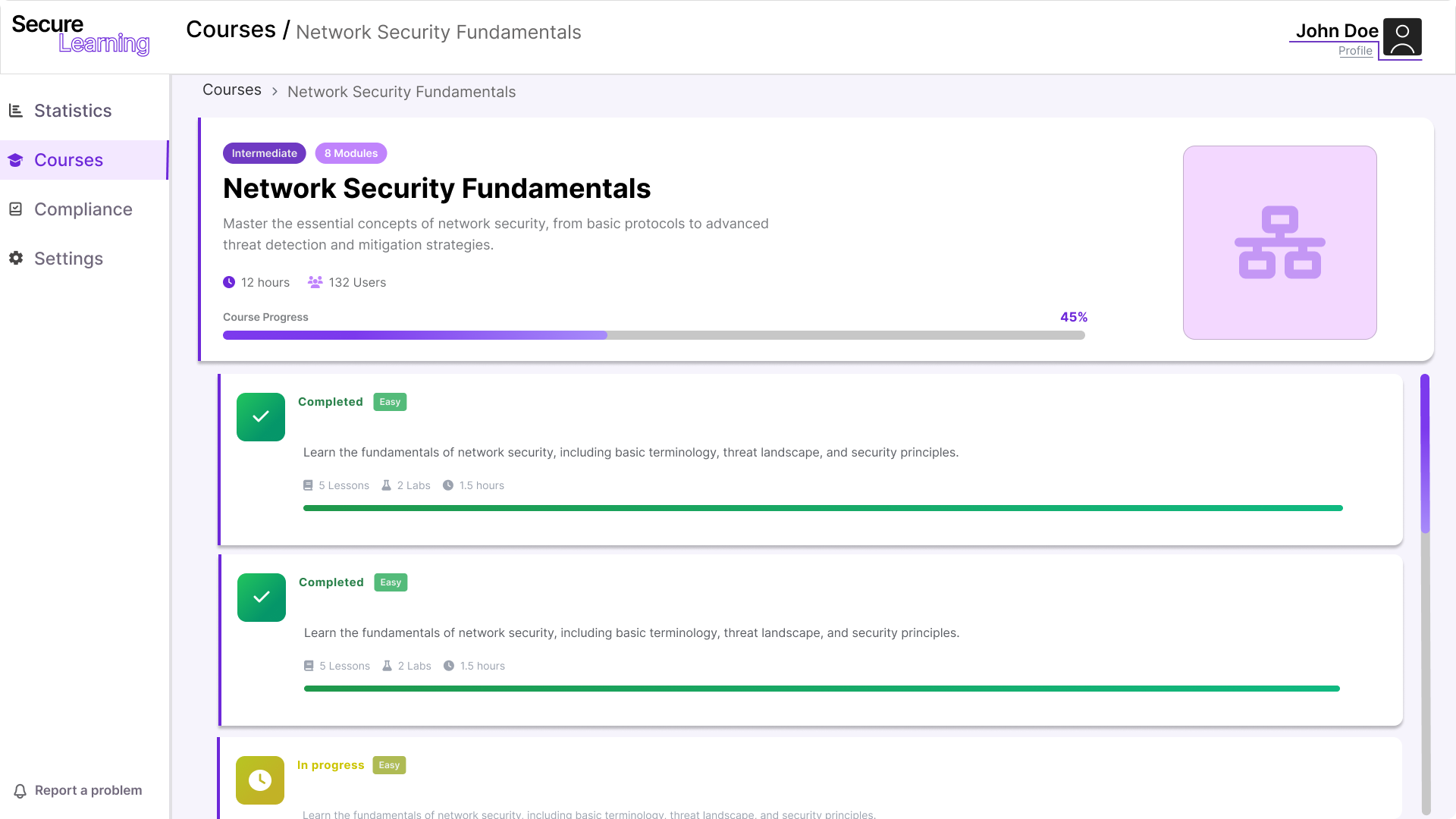The height and width of the screenshot is (819, 1456).
Task: Click the breadcrumb chevron separator after Courses
Action: (x=275, y=92)
